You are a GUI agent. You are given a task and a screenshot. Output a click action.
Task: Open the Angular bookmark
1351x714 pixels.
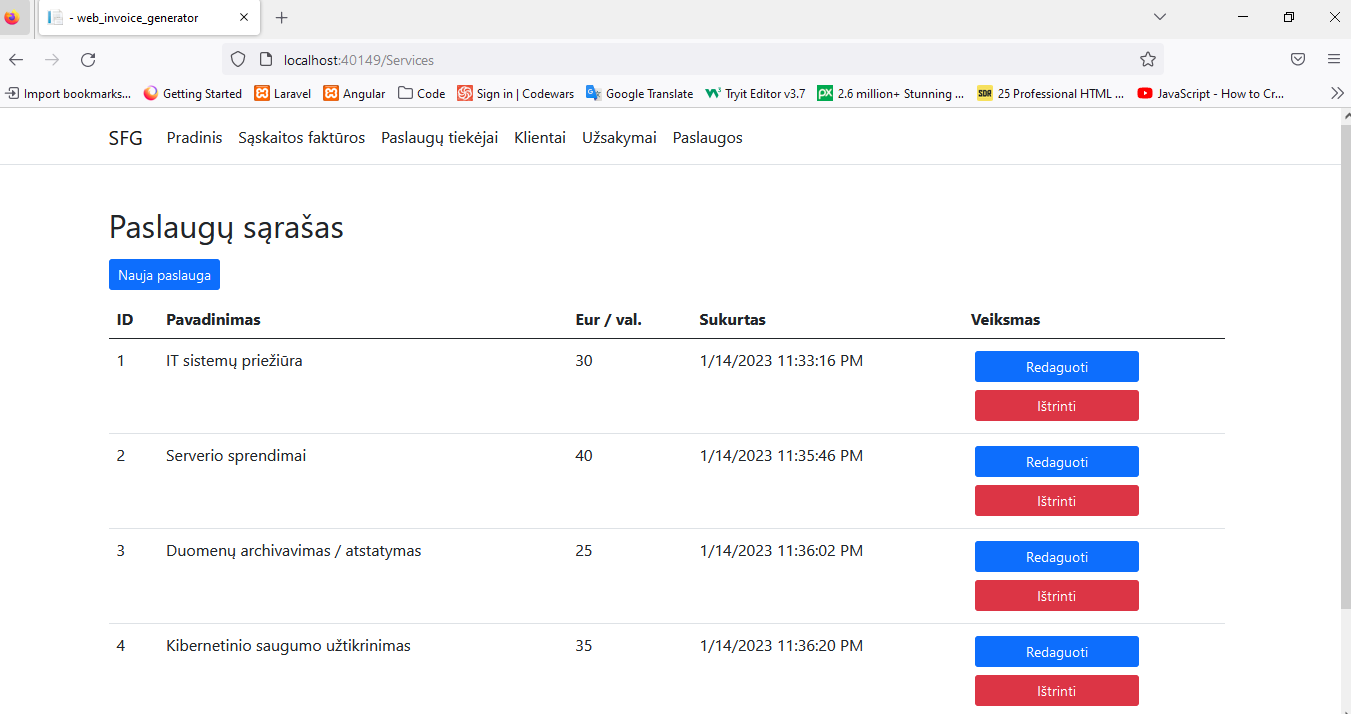[x=354, y=93]
